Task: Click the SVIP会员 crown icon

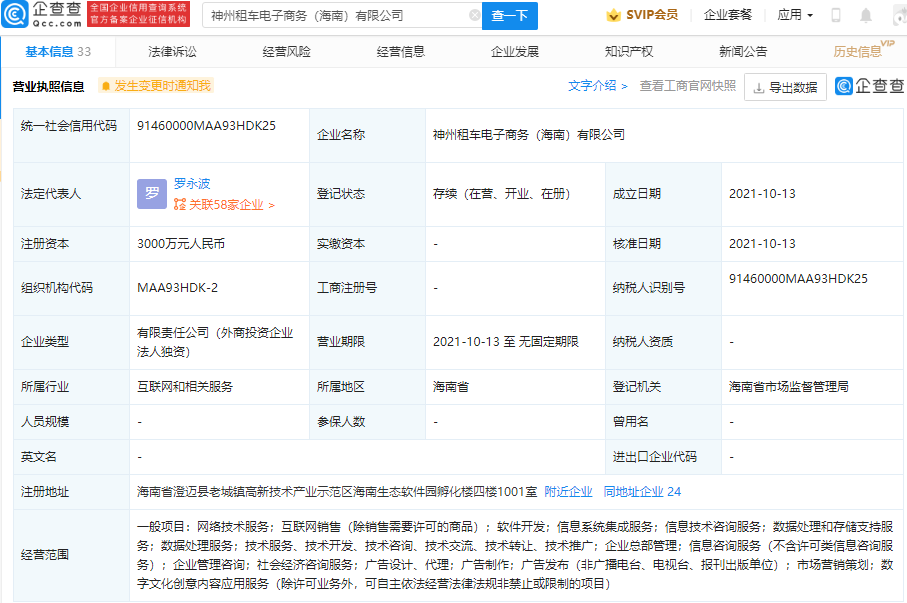Action: 613,16
